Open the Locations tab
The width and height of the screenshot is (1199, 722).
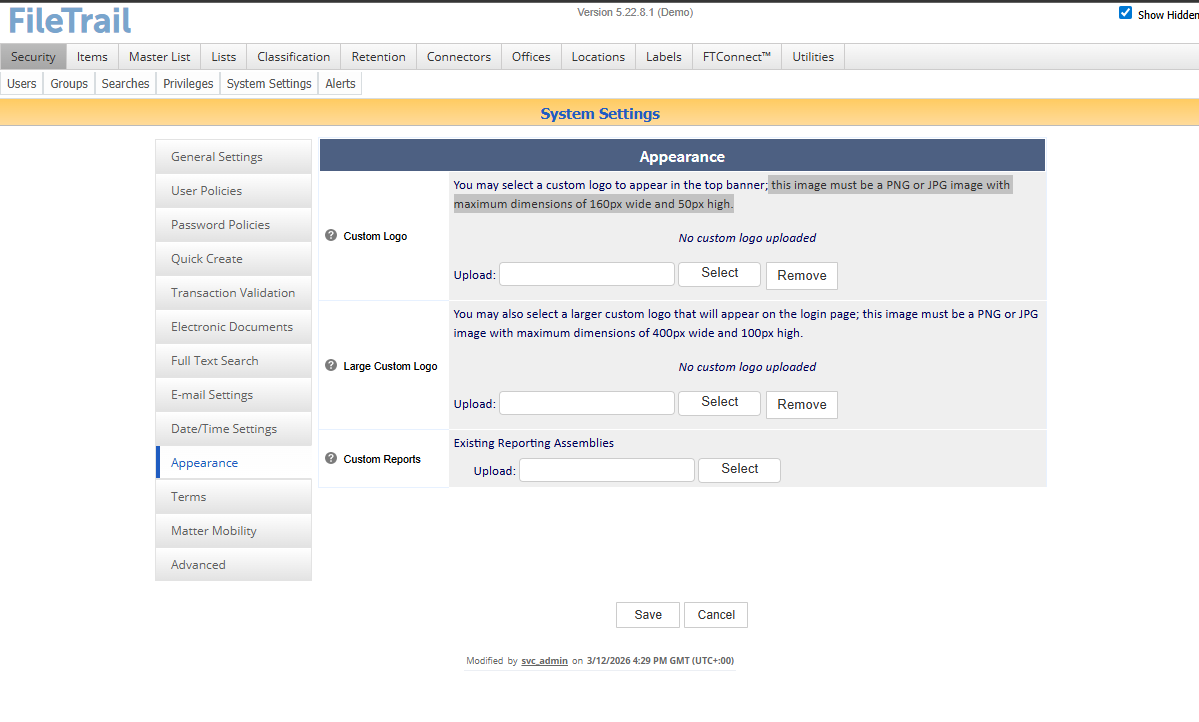coord(598,57)
